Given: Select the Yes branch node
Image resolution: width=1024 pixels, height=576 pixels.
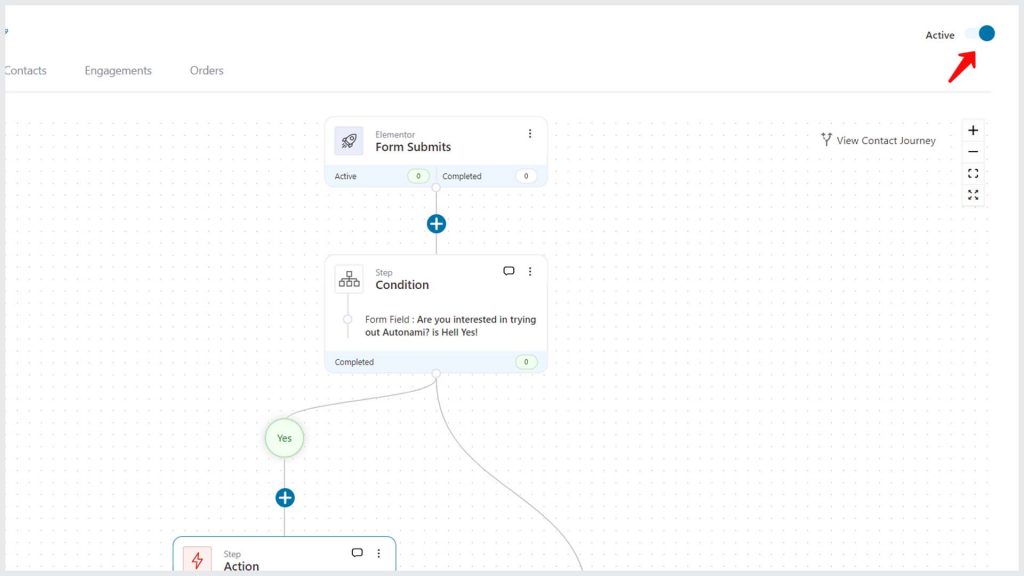Looking at the screenshot, I should 284,438.
